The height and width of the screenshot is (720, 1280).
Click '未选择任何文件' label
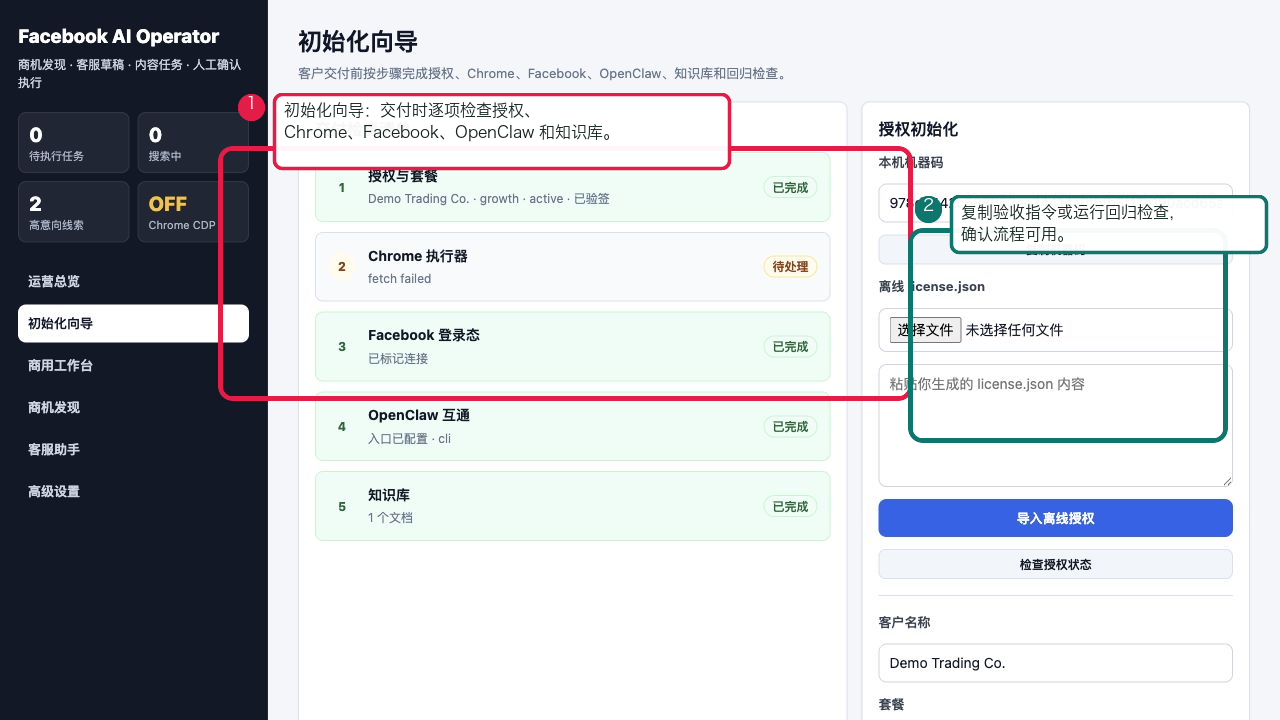[1014, 330]
